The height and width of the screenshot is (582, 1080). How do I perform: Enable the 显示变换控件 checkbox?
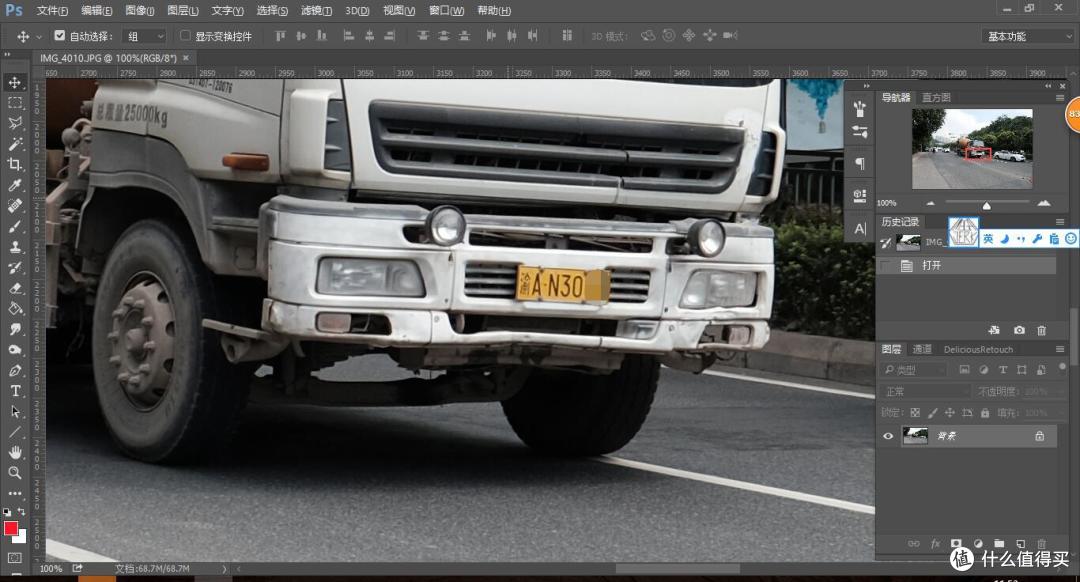click(185, 36)
